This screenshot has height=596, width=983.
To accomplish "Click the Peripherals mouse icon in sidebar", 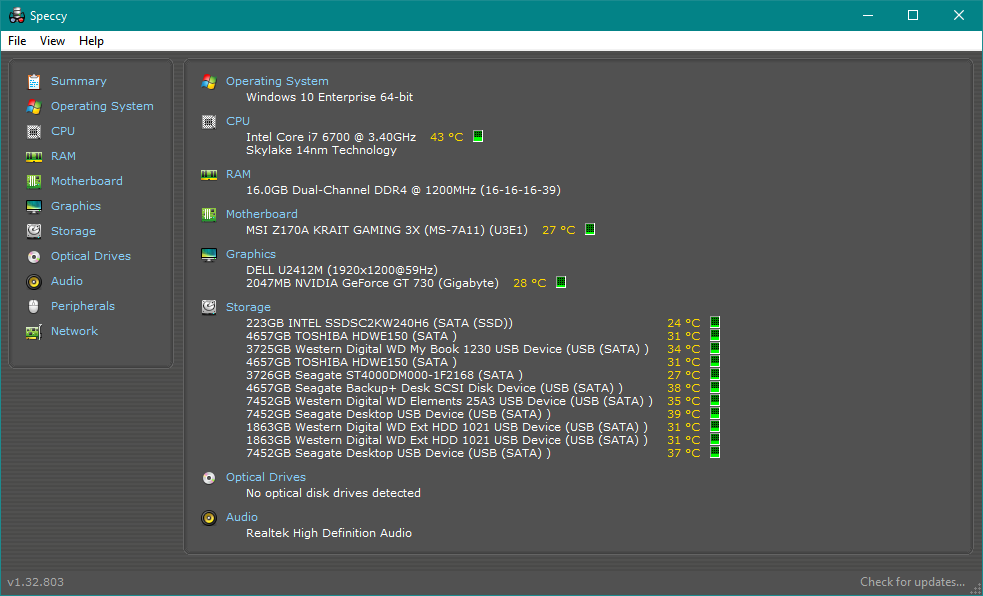I will [x=34, y=306].
